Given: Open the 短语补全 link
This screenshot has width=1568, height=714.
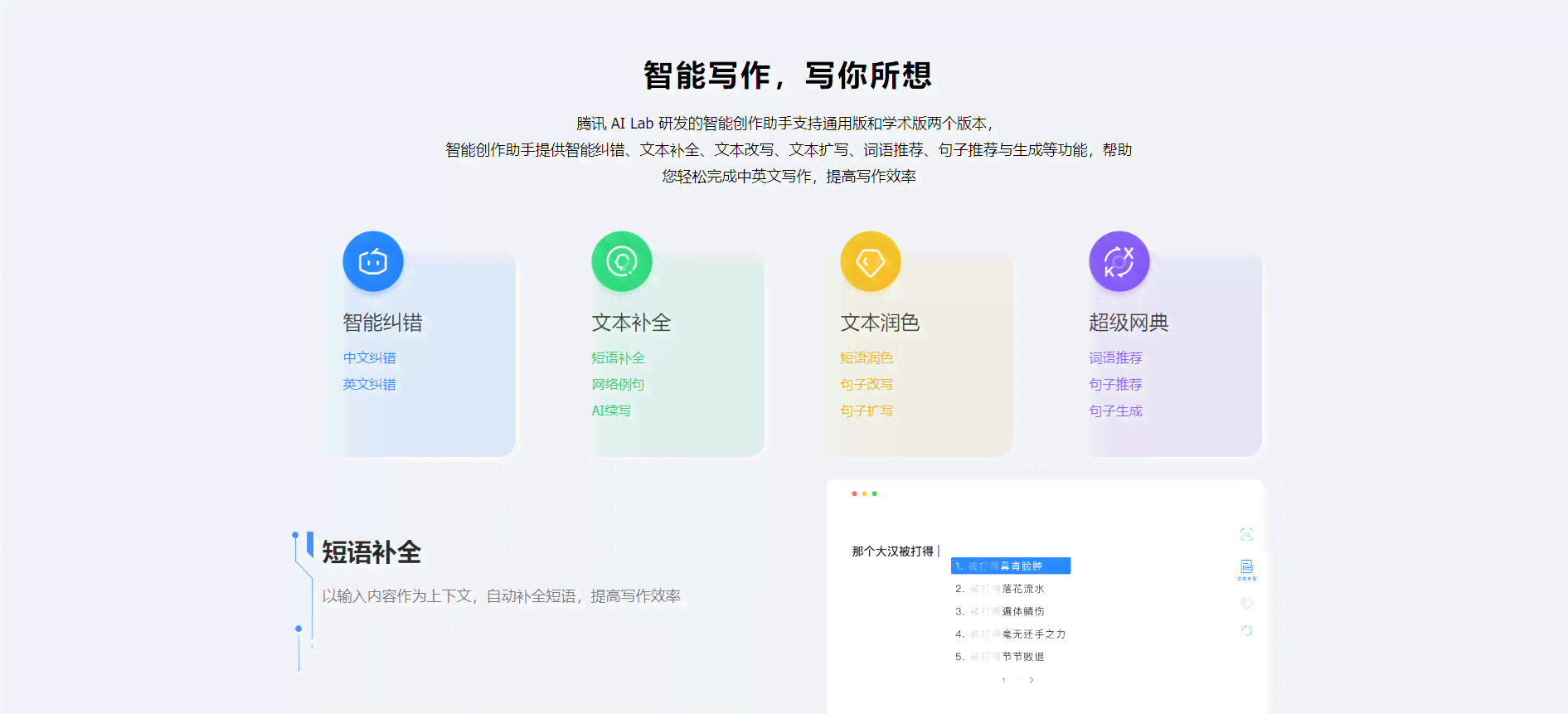Looking at the screenshot, I should pos(618,357).
